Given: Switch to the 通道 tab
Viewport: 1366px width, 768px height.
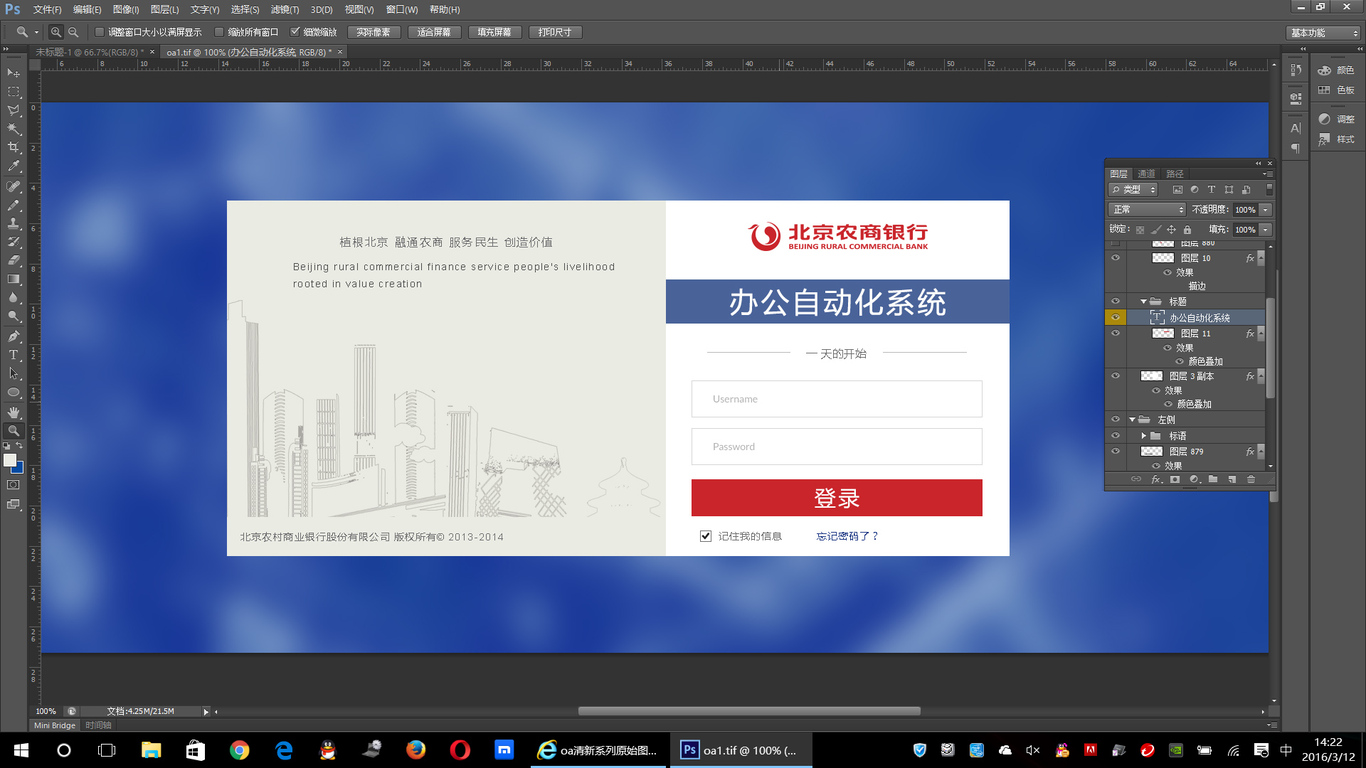Looking at the screenshot, I should (x=1146, y=174).
